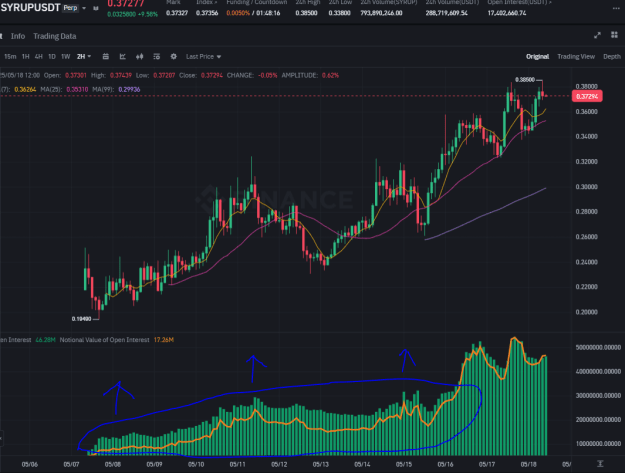
Task: Open the three-dot more options menu
Action: [x=616, y=8]
